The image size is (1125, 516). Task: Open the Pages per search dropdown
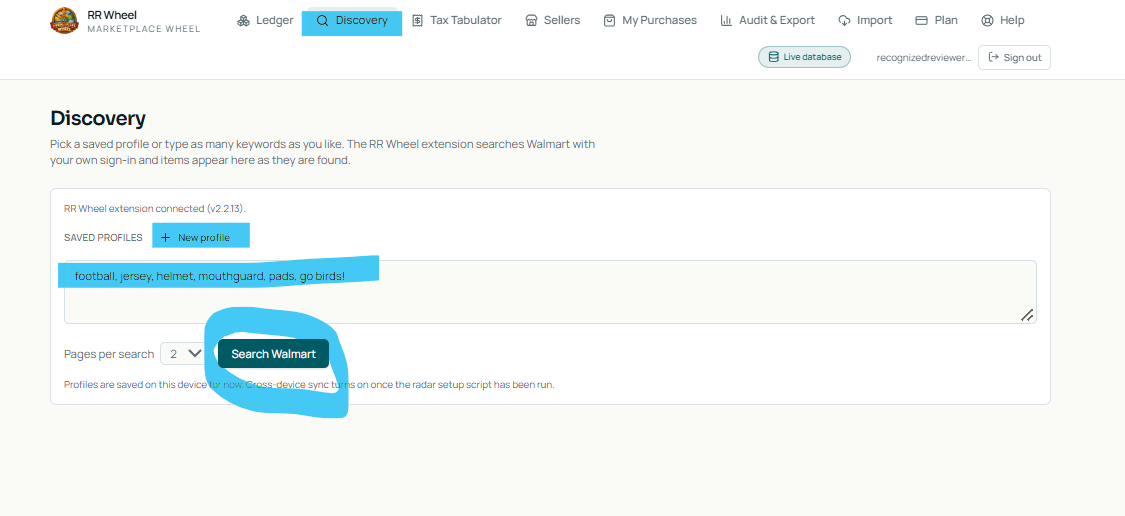(x=184, y=354)
